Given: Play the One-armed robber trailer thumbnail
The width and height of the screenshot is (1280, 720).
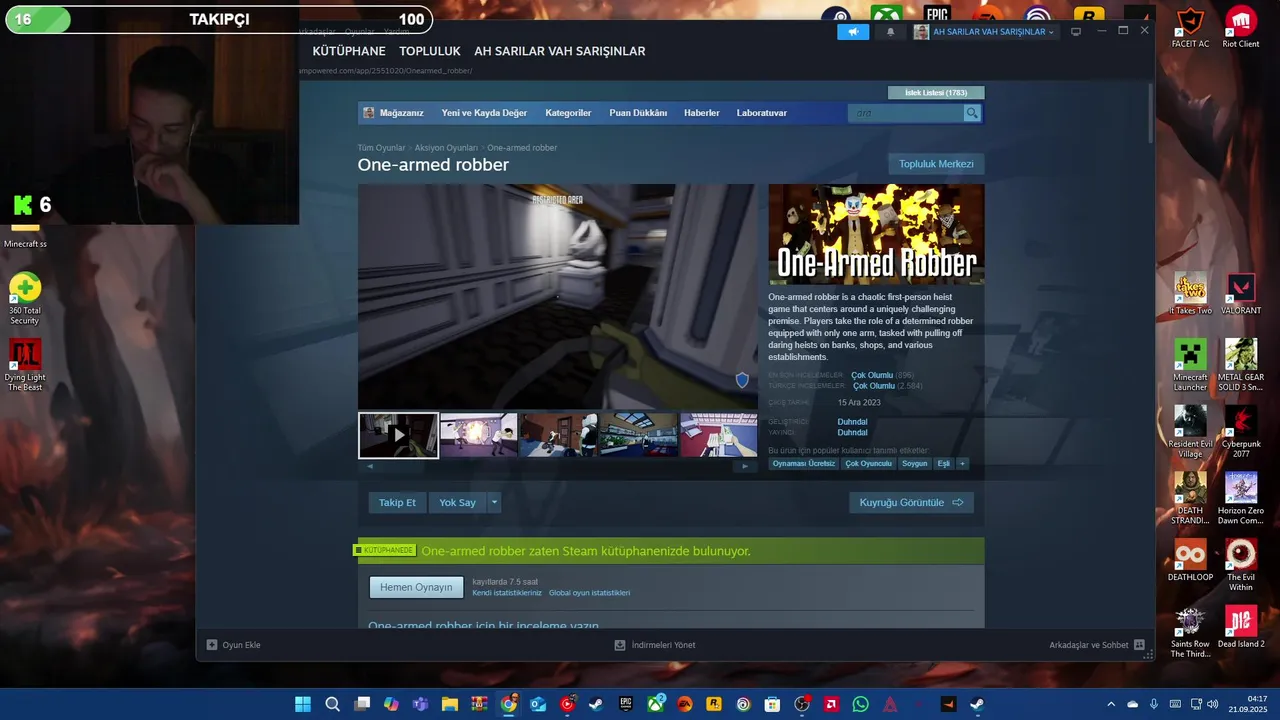Looking at the screenshot, I should coord(398,435).
